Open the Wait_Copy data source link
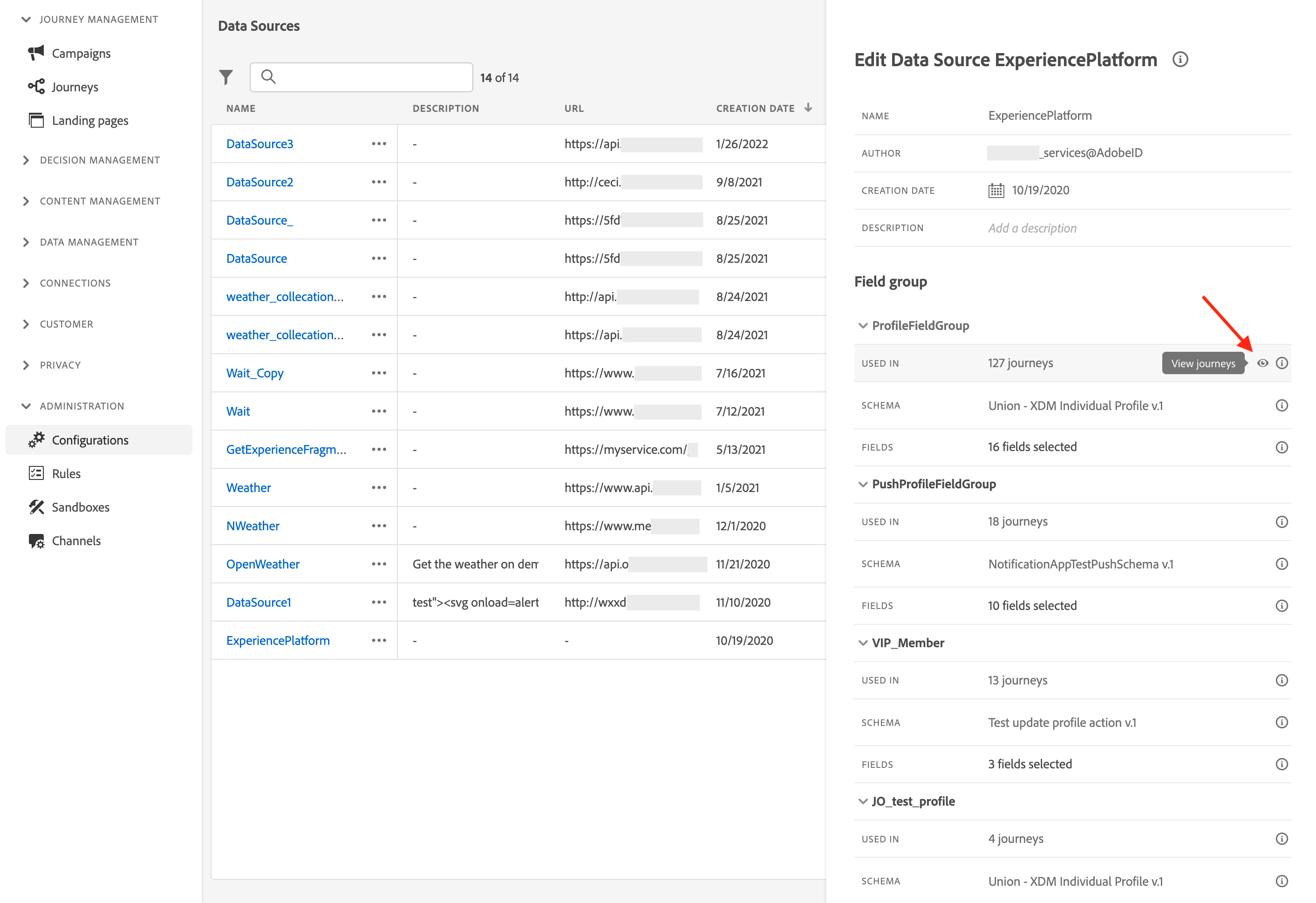The width and height of the screenshot is (1316, 903). point(255,373)
